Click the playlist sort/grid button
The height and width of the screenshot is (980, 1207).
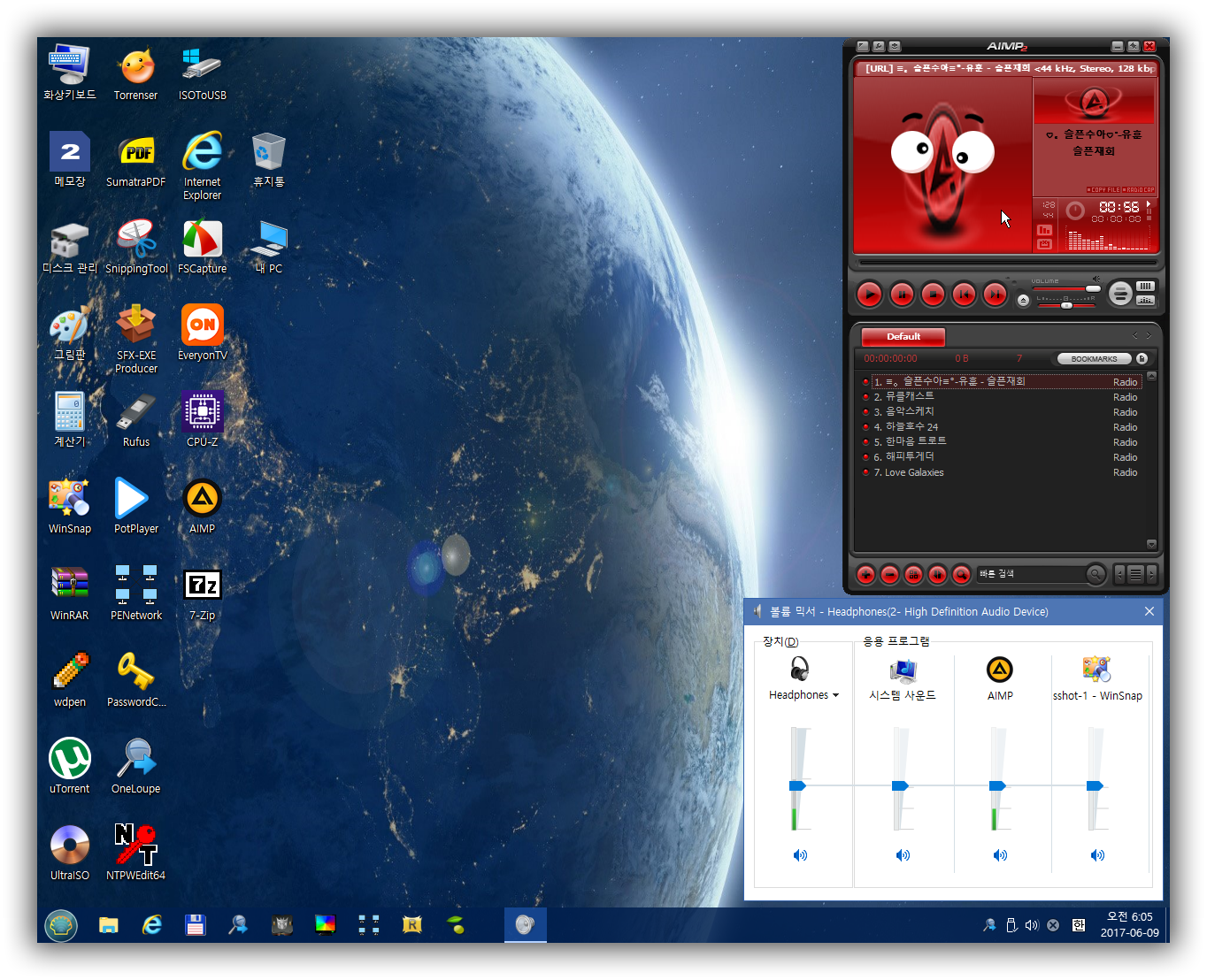click(x=913, y=575)
